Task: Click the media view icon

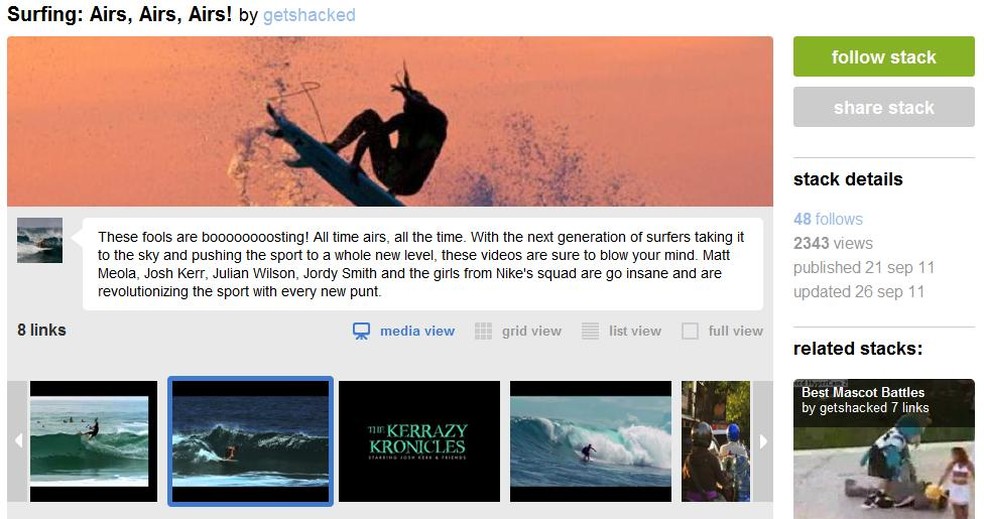Action: [361, 331]
